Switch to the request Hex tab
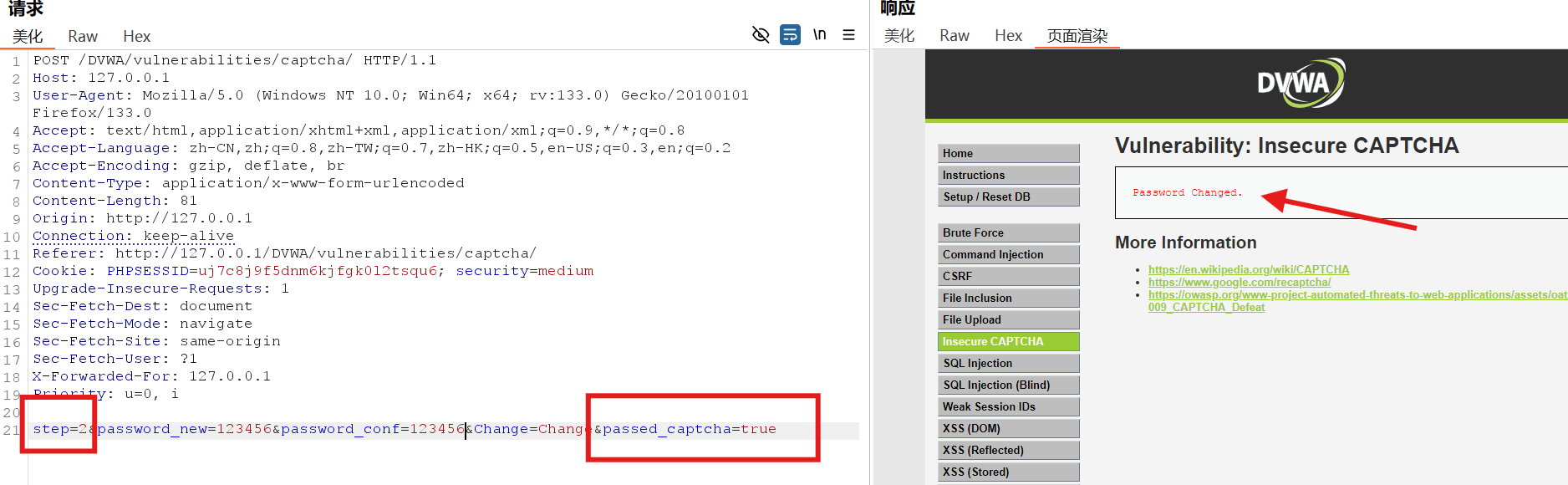The height and width of the screenshot is (485, 1568). point(136,36)
